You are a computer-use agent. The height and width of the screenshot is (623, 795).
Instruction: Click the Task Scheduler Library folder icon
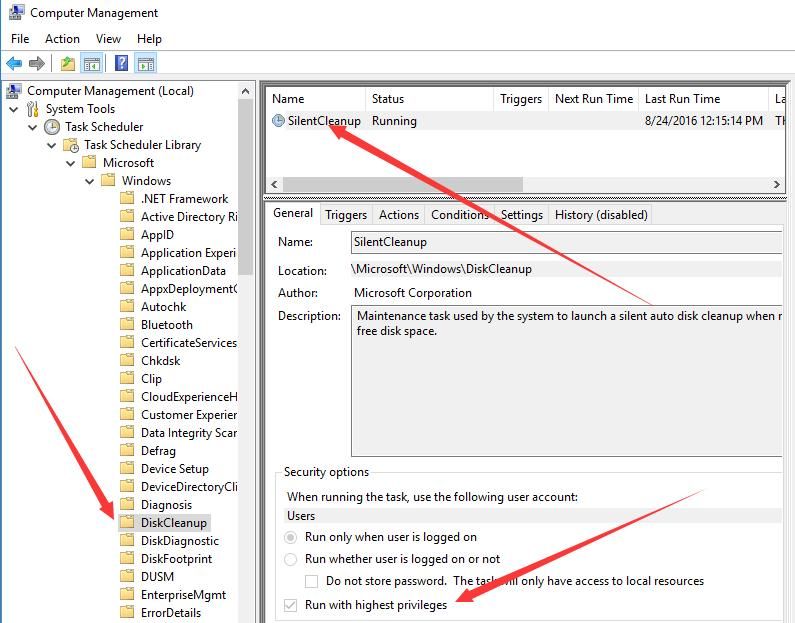(x=71, y=145)
